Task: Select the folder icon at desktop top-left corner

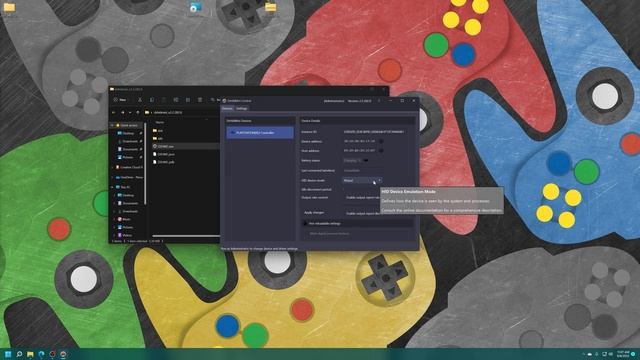Action: (9, 7)
